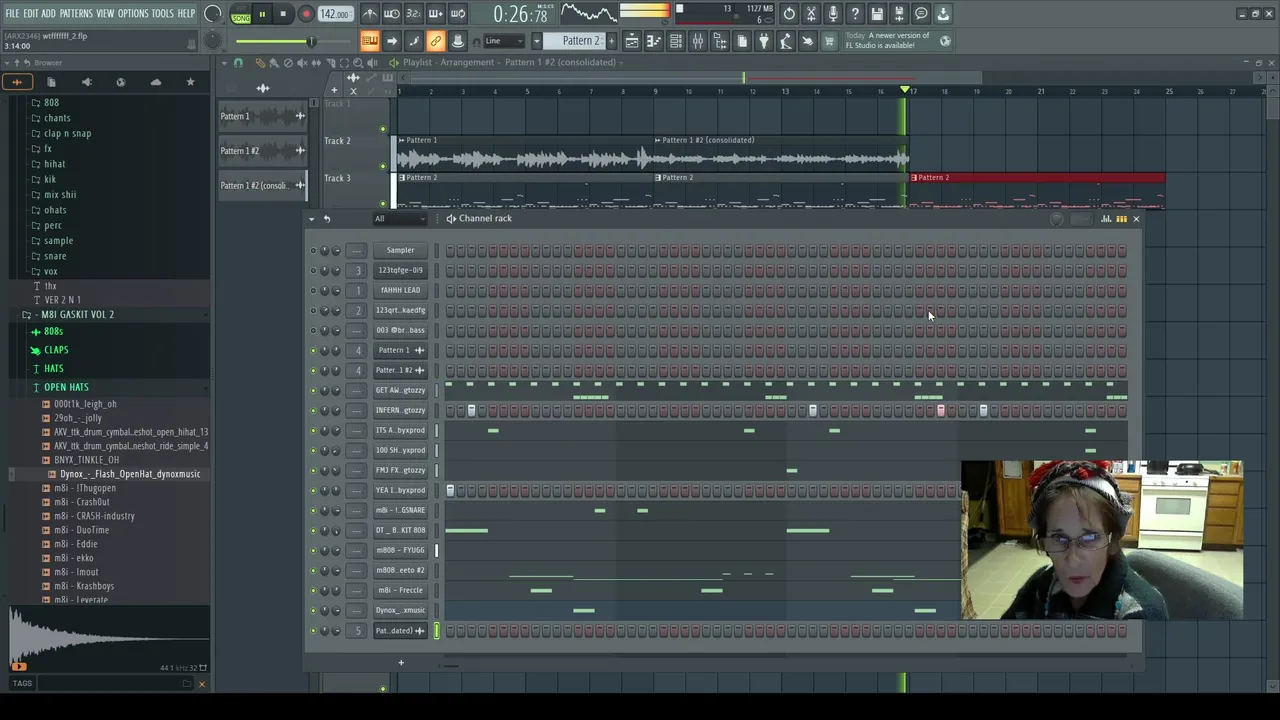Click the step sequencer icon in Channel rack
The height and width of the screenshot is (720, 1280).
(x=1121, y=218)
